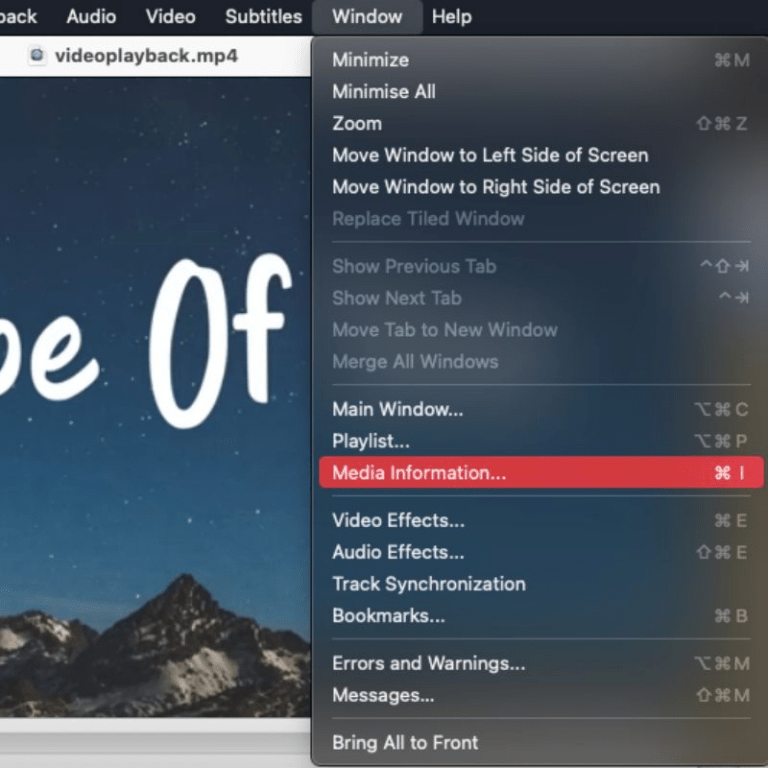768x768 pixels.
Task: Open Main Window from the menu
Action: click(397, 409)
